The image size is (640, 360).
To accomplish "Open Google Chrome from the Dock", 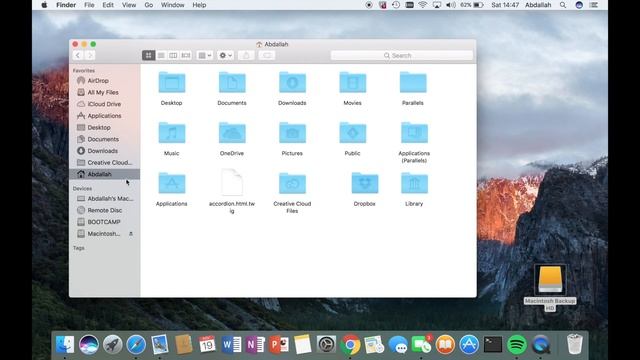I will coord(350,345).
